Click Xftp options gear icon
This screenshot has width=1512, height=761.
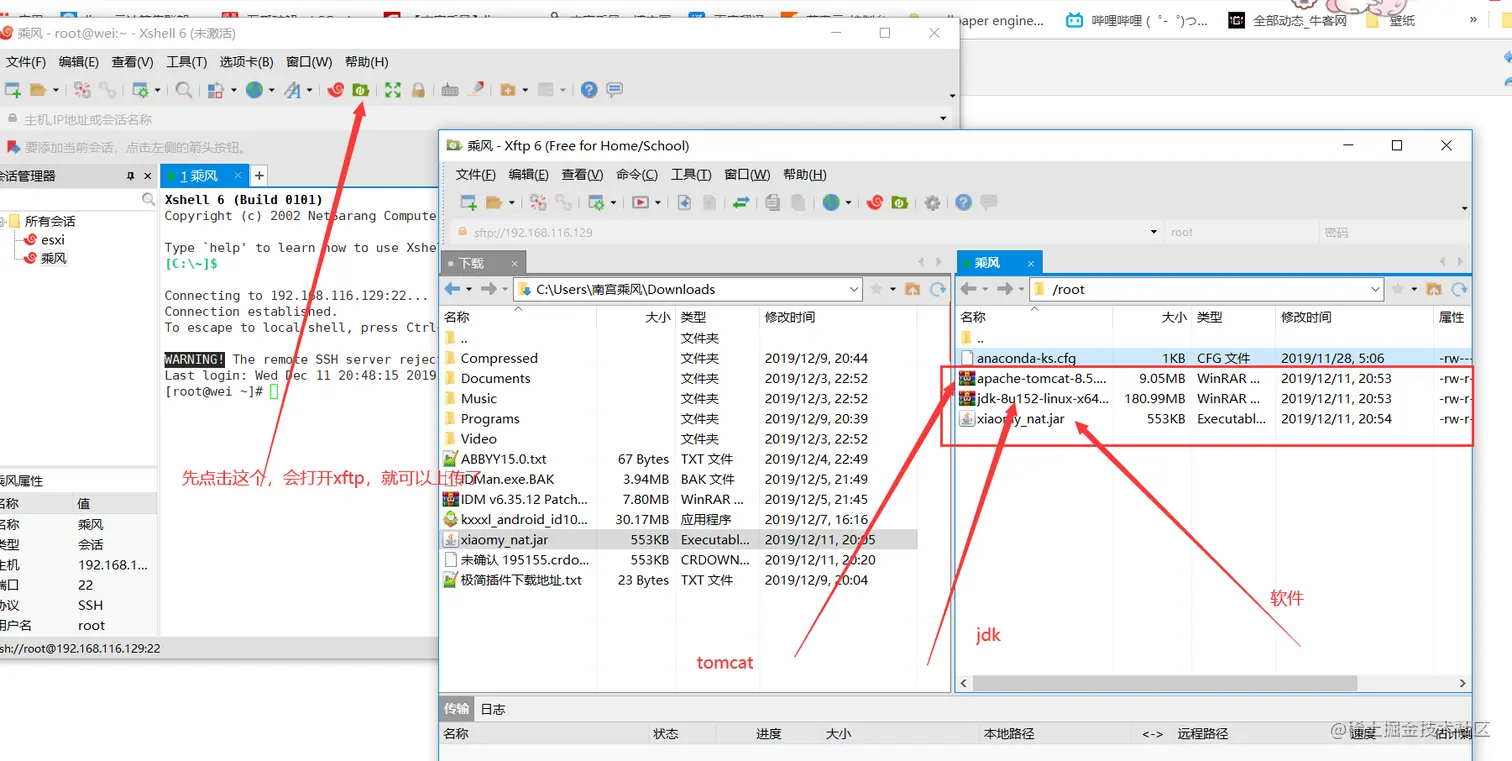(932, 202)
